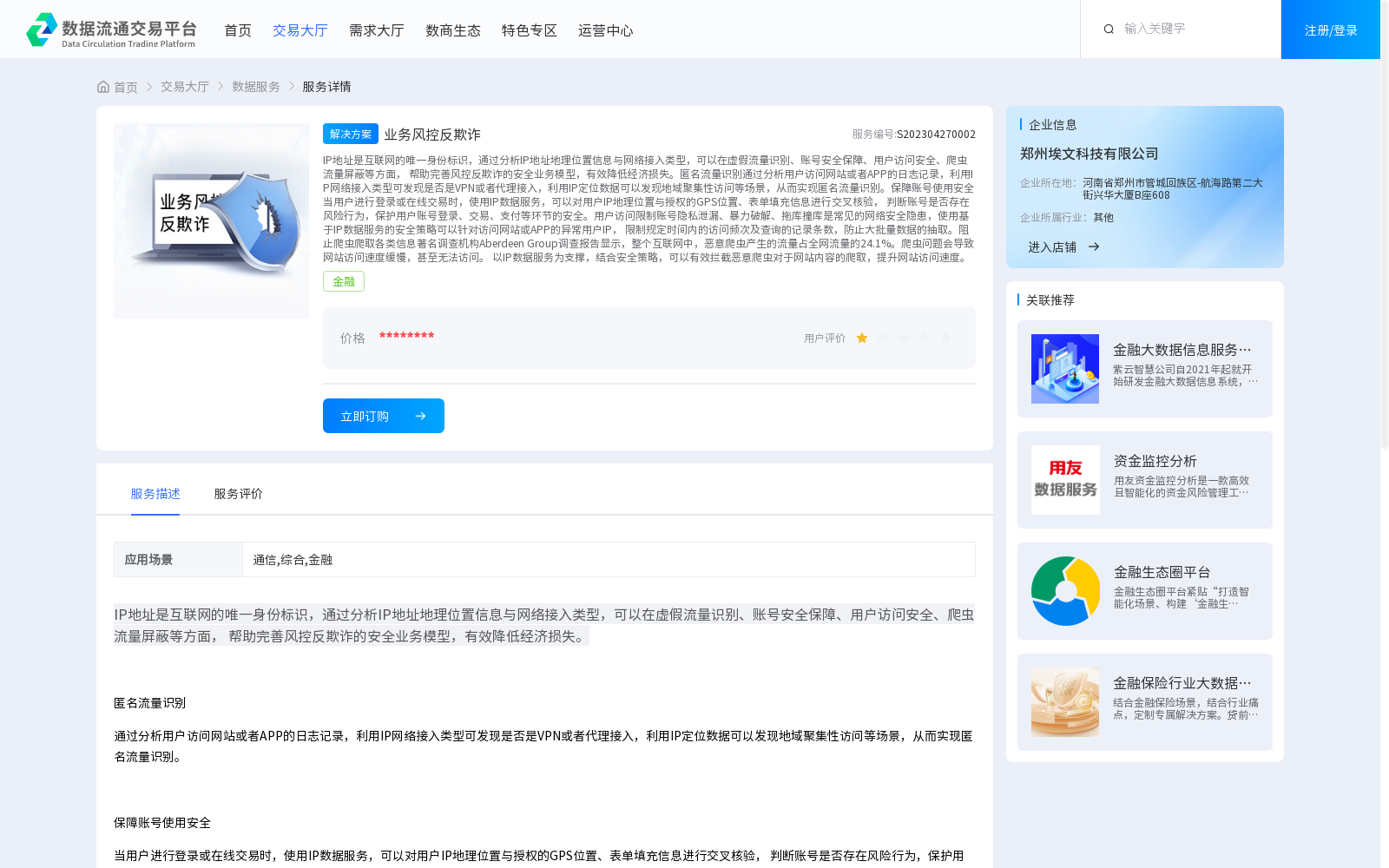Open 需求大厅 in top navigation
This screenshot has width=1389, height=868.
click(377, 30)
